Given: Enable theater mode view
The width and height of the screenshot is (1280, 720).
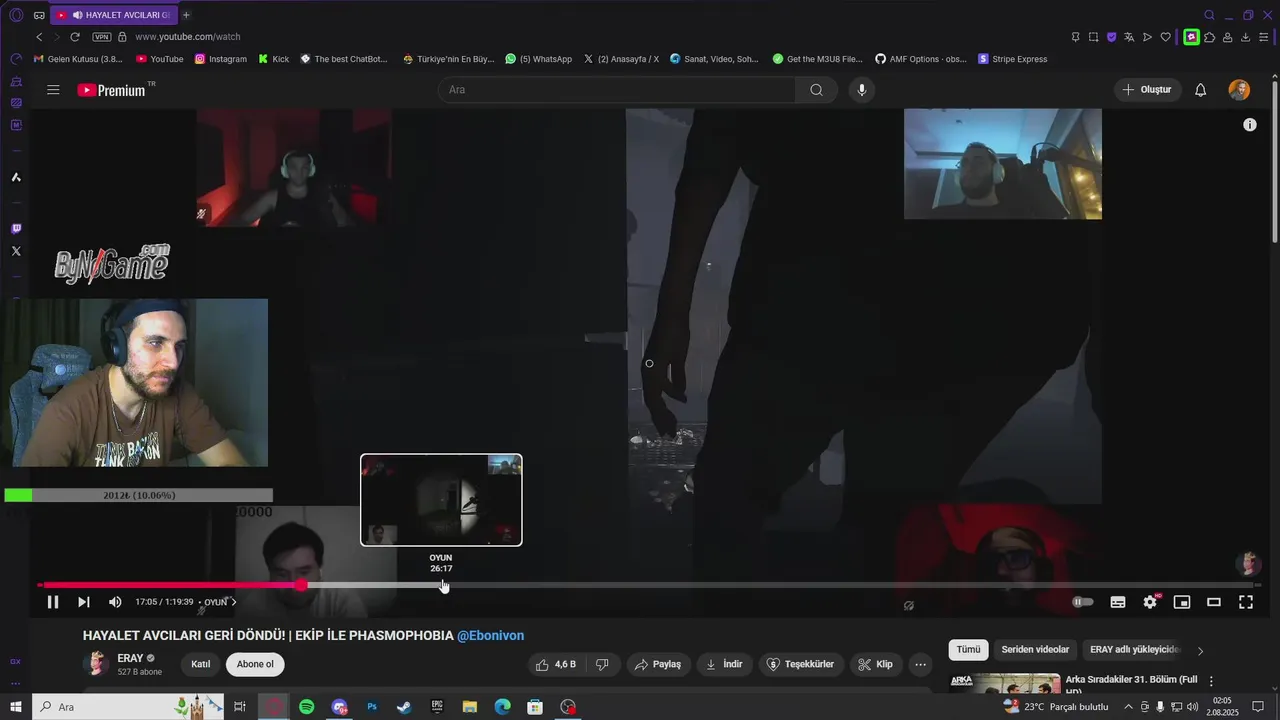Looking at the screenshot, I should 1214,602.
